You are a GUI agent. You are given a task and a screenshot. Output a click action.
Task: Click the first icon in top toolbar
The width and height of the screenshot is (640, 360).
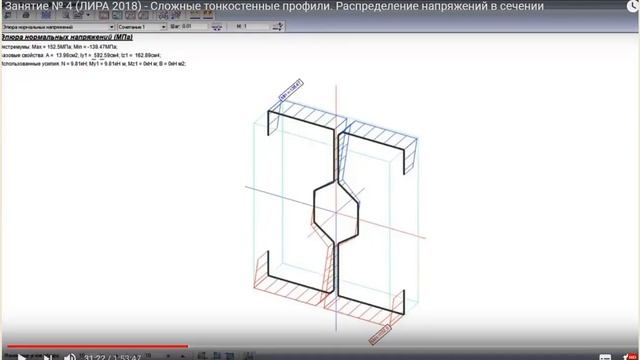coord(8,16)
